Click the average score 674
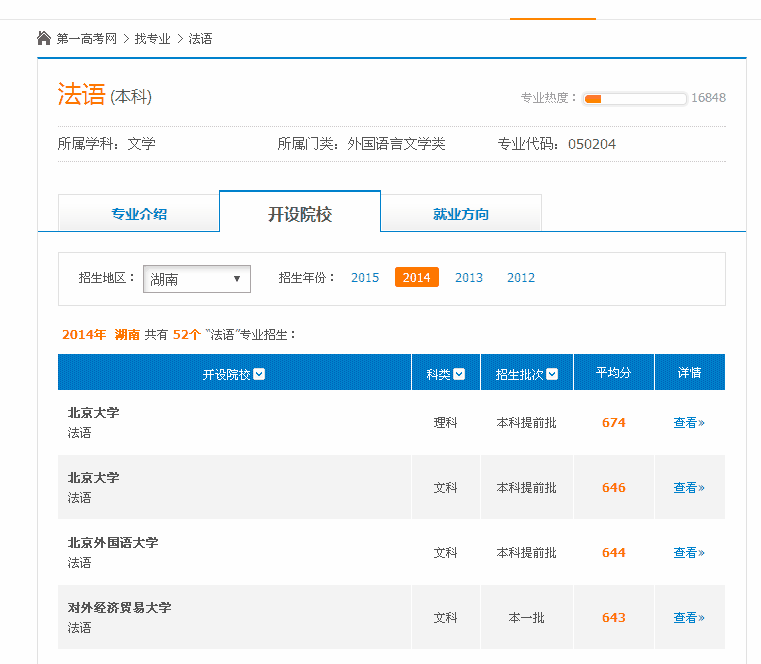 pos(613,423)
